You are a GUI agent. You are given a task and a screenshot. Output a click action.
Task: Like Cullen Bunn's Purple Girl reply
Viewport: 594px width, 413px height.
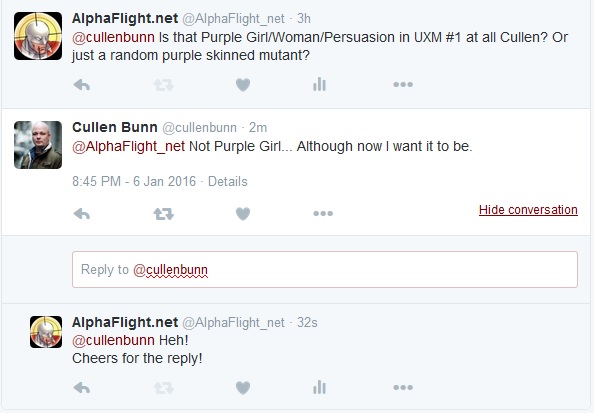243,214
